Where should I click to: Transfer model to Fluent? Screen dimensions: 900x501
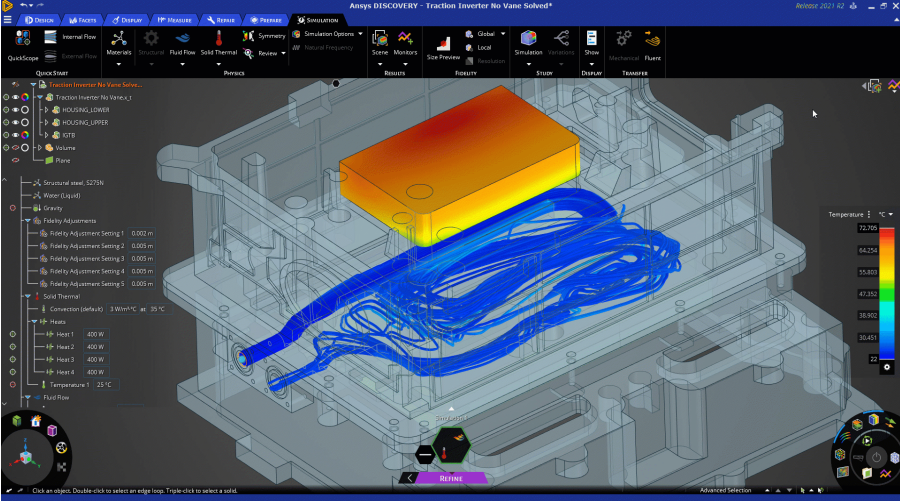click(652, 46)
